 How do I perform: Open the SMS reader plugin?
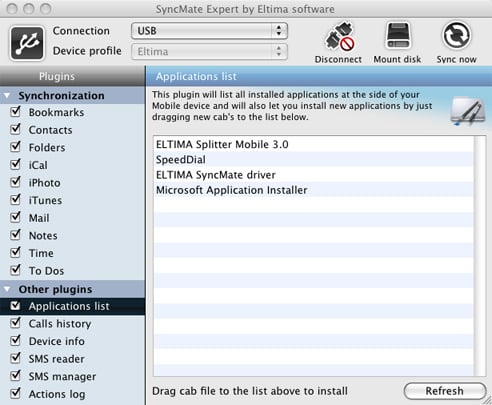click(x=57, y=359)
